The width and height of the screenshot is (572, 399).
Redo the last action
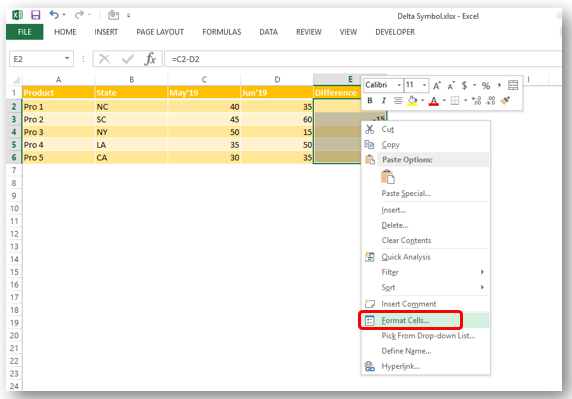click(x=79, y=15)
